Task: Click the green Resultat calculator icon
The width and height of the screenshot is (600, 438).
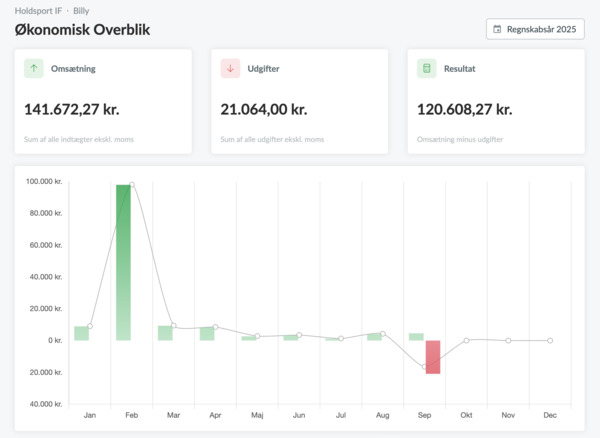Action: coord(427,69)
